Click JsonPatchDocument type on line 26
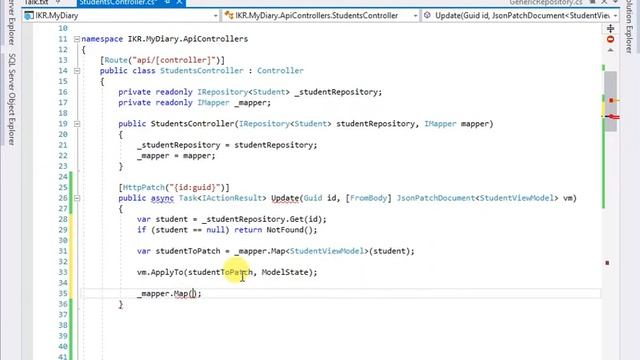 [436, 198]
